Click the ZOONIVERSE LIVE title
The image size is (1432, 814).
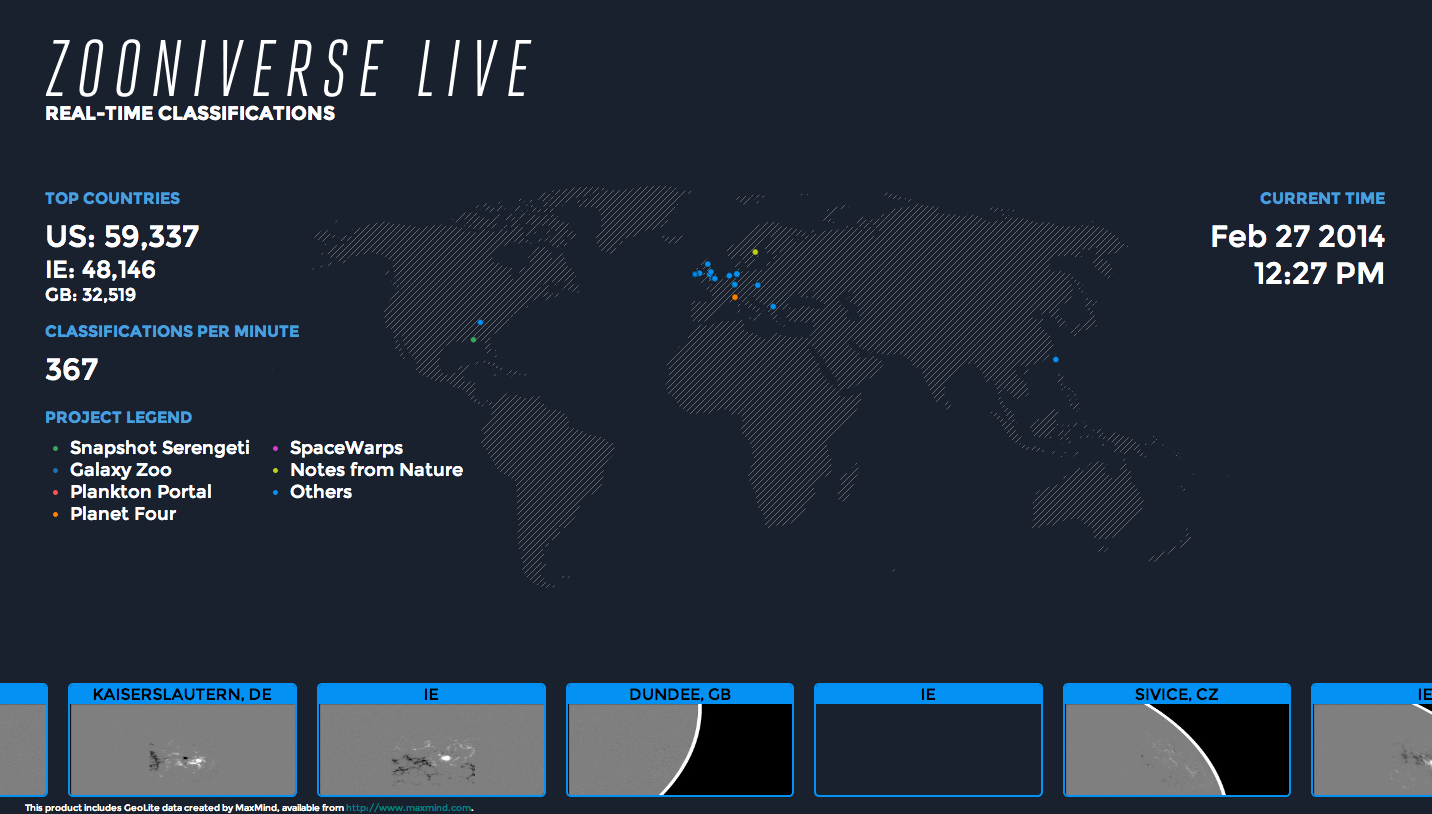(288, 68)
